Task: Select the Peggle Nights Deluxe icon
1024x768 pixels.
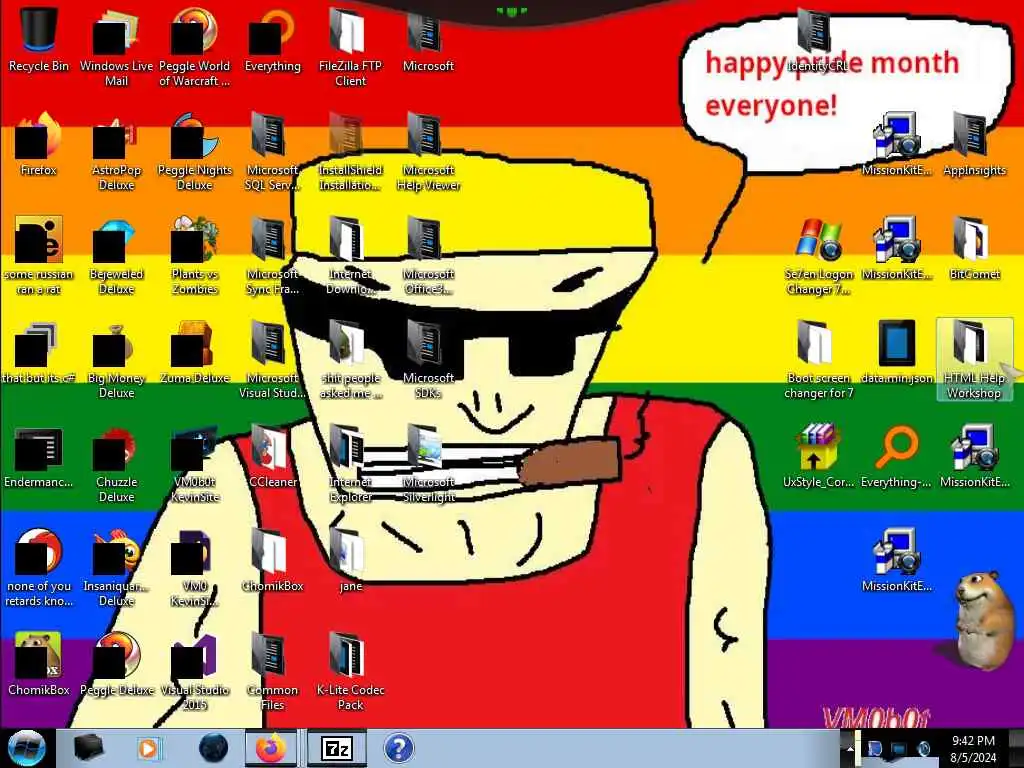Action: 195,152
